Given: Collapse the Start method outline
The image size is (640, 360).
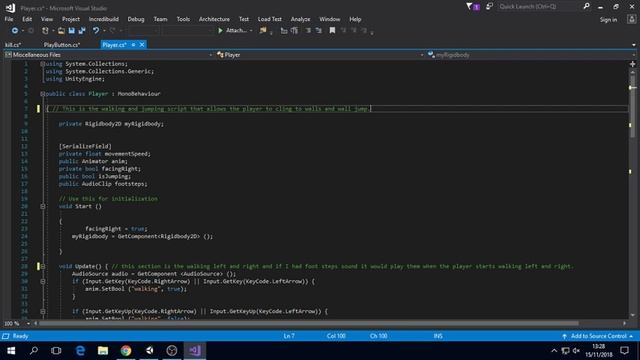Looking at the screenshot, I should click(x=42, y=207).
